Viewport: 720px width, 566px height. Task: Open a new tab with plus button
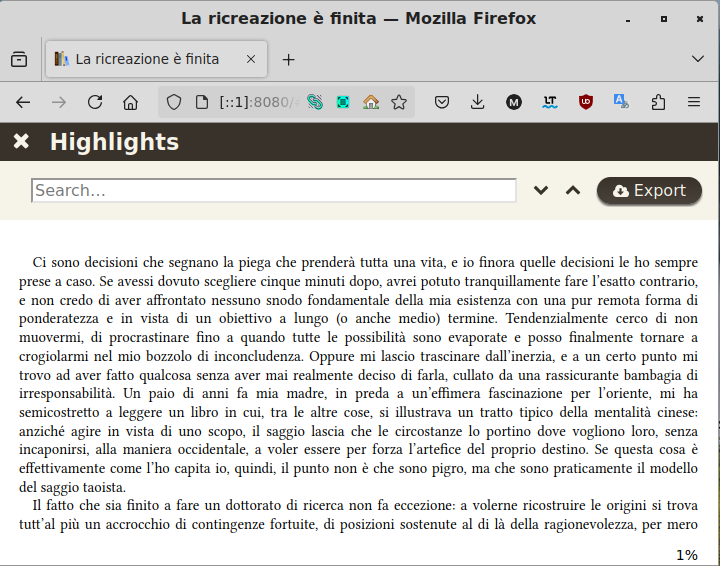288,60
